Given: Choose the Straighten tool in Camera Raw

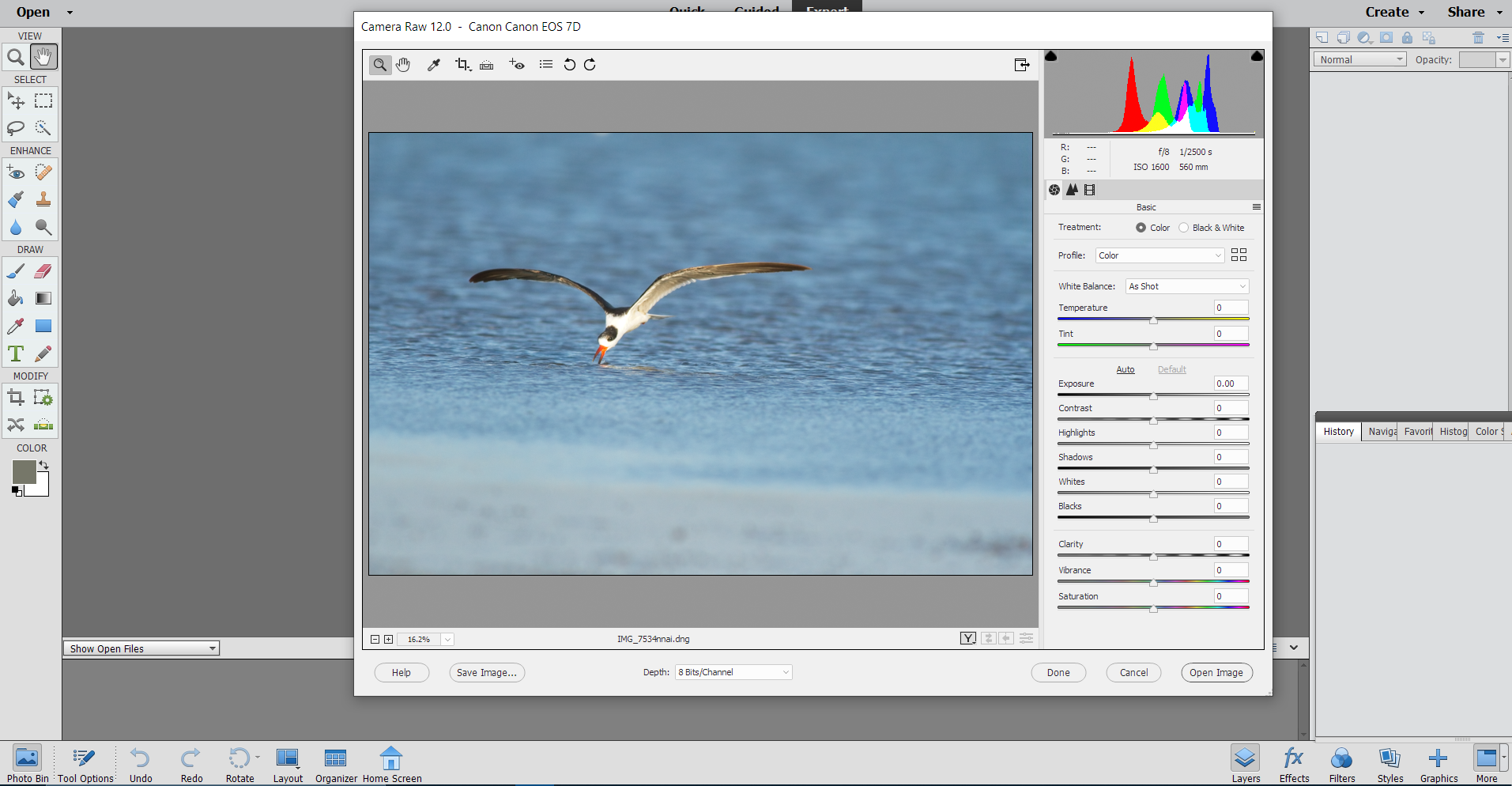Looking at the screenshot, I should click(x=487, y=65).
